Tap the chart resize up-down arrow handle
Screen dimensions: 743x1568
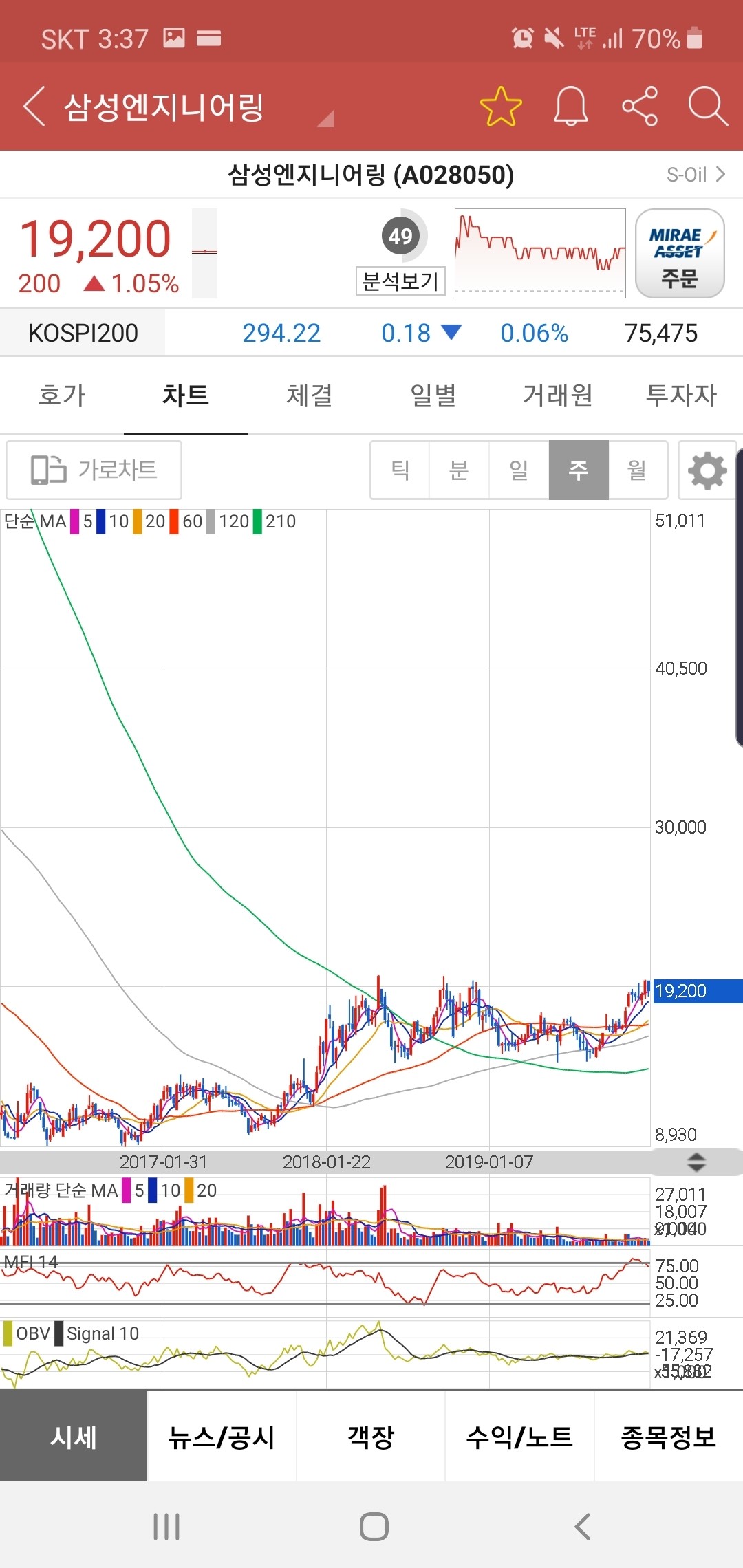pyautogui.click(x=697, y=1162)
